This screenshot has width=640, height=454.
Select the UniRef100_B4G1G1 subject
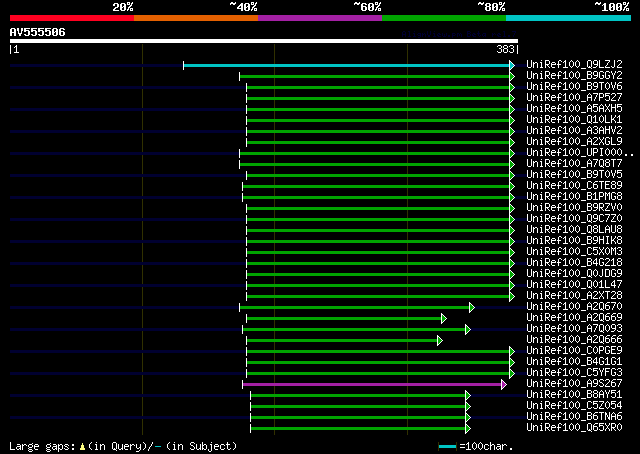tap(574, 362)
